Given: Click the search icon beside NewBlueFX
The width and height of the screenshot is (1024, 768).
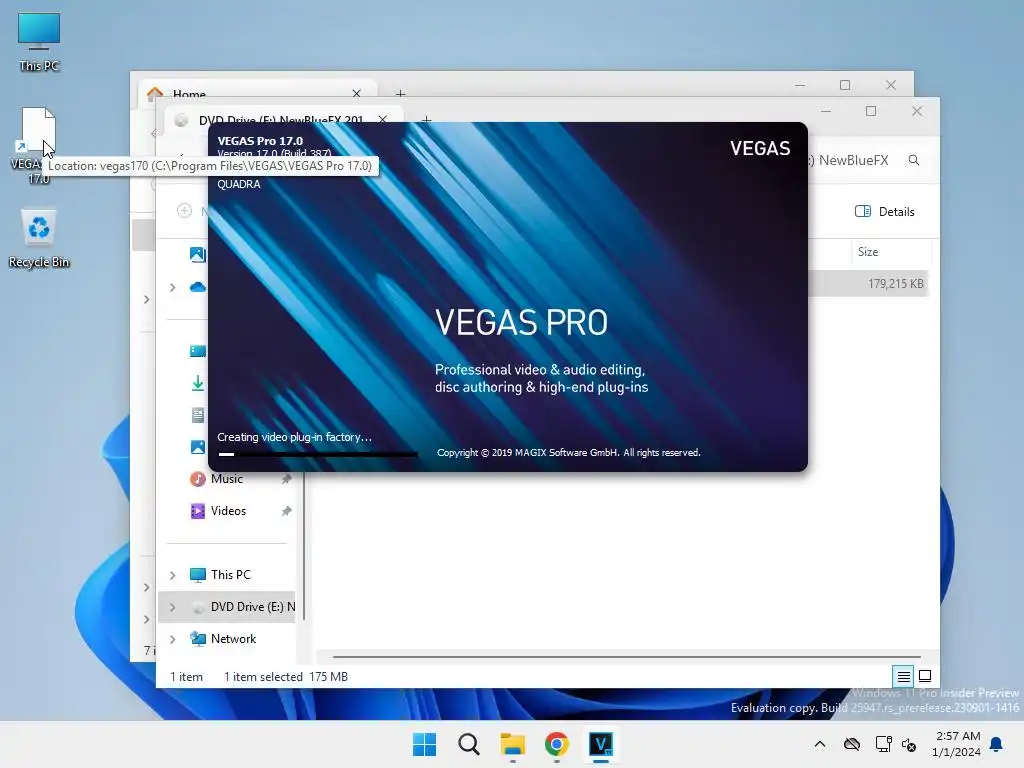Looking at the screenshot, I should tap(914, 160).
